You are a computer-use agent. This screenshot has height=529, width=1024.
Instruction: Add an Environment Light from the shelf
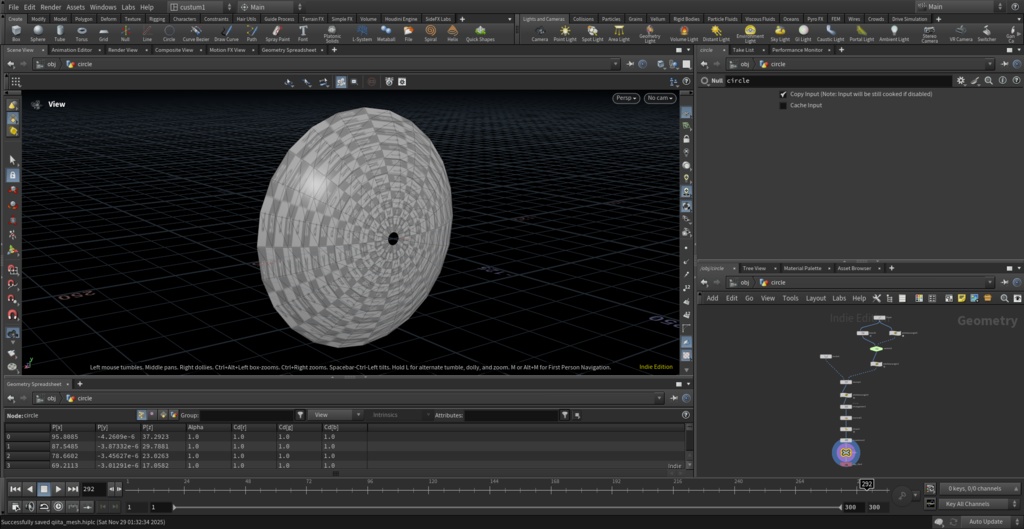[750, 34]
